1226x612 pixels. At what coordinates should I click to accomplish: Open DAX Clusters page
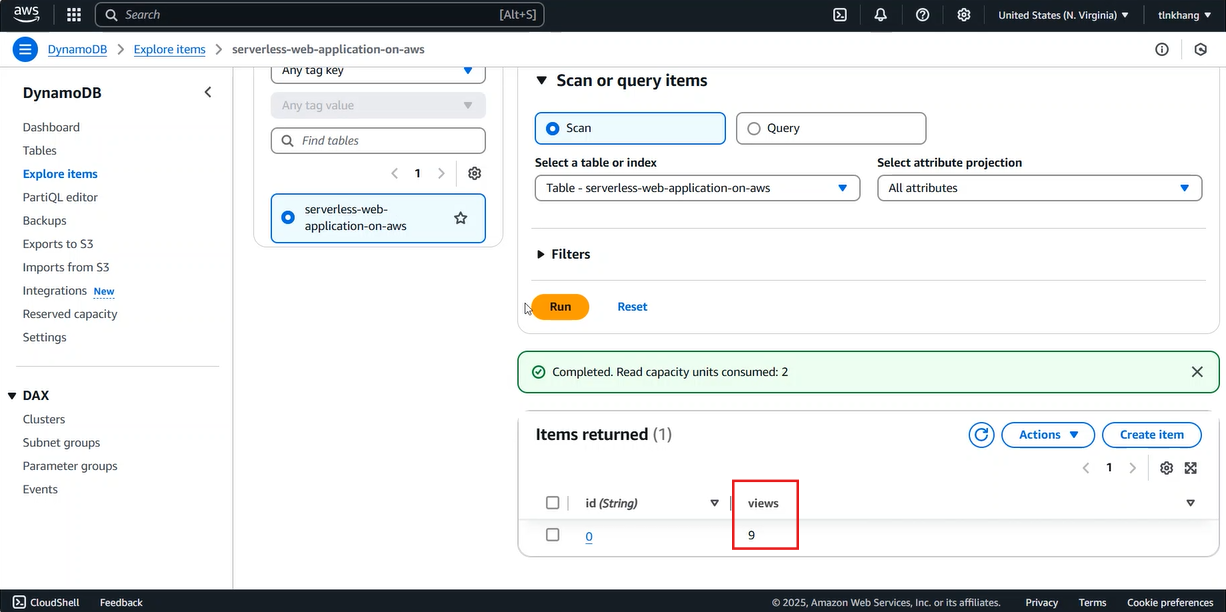pos(44,419)
